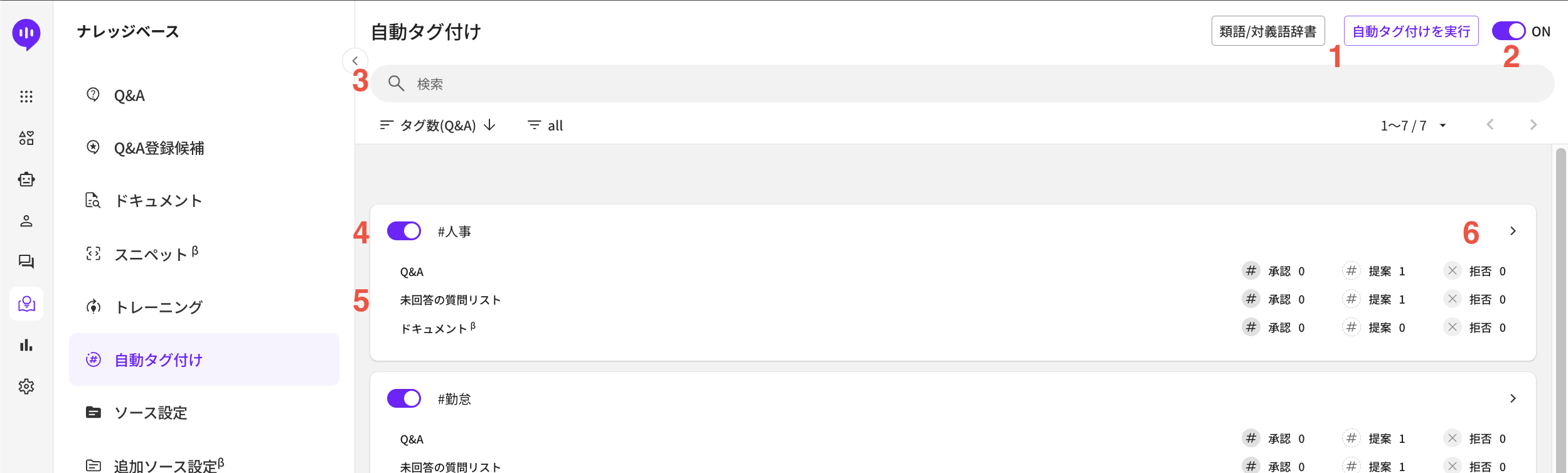
Task: Click the chat conversations icon in sidebar
Action: (x=26, y=262)
